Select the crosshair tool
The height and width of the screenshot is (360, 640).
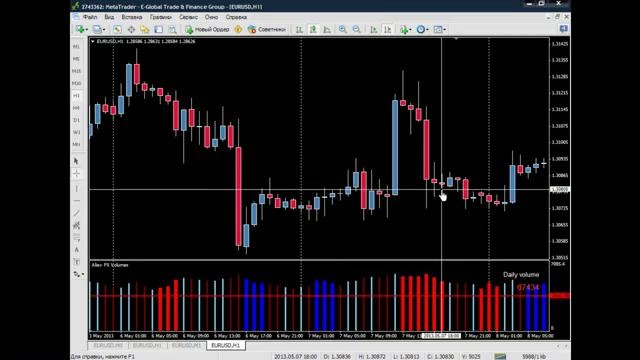76,174
